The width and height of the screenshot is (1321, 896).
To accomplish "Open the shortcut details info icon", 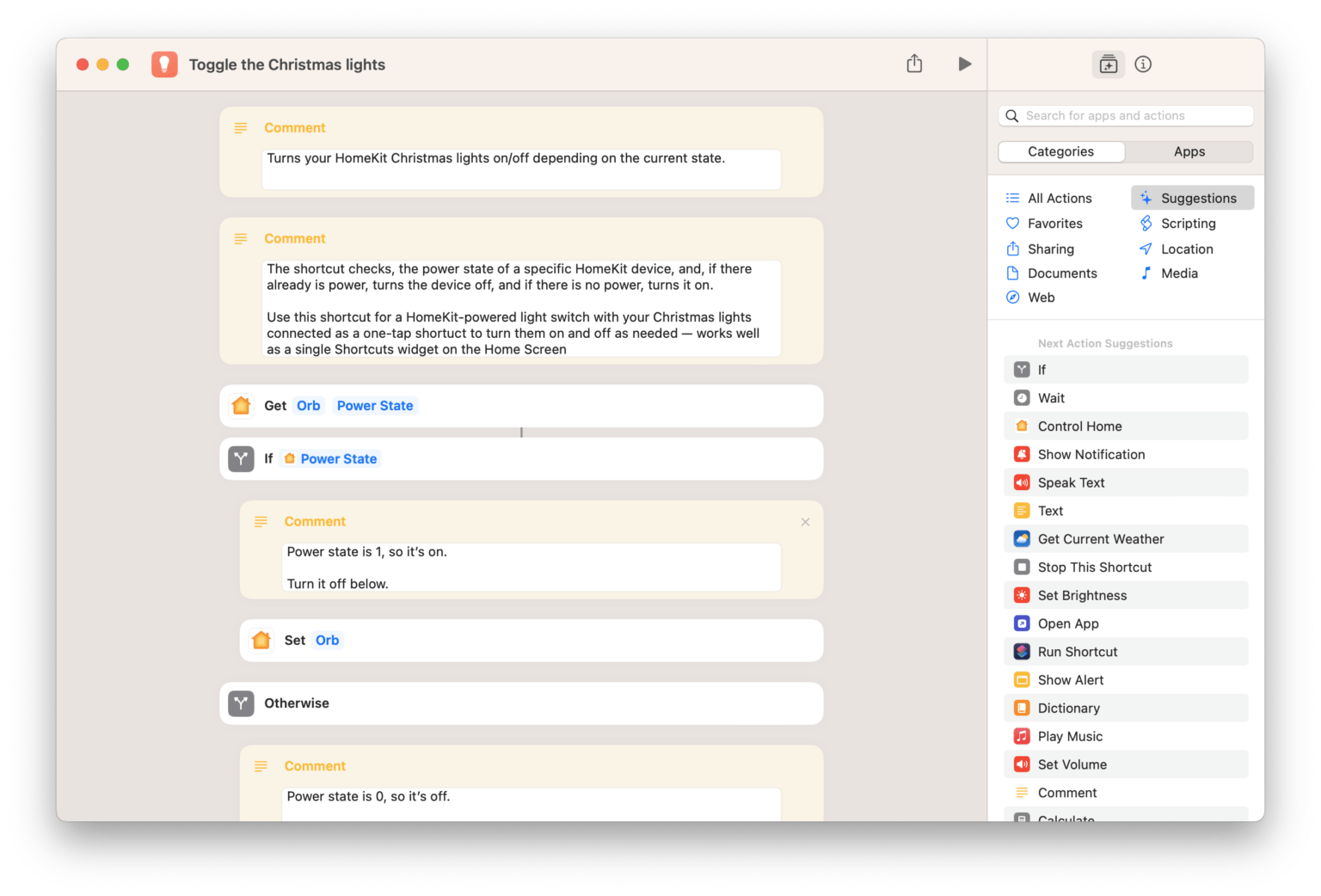I will (1143, 64).
